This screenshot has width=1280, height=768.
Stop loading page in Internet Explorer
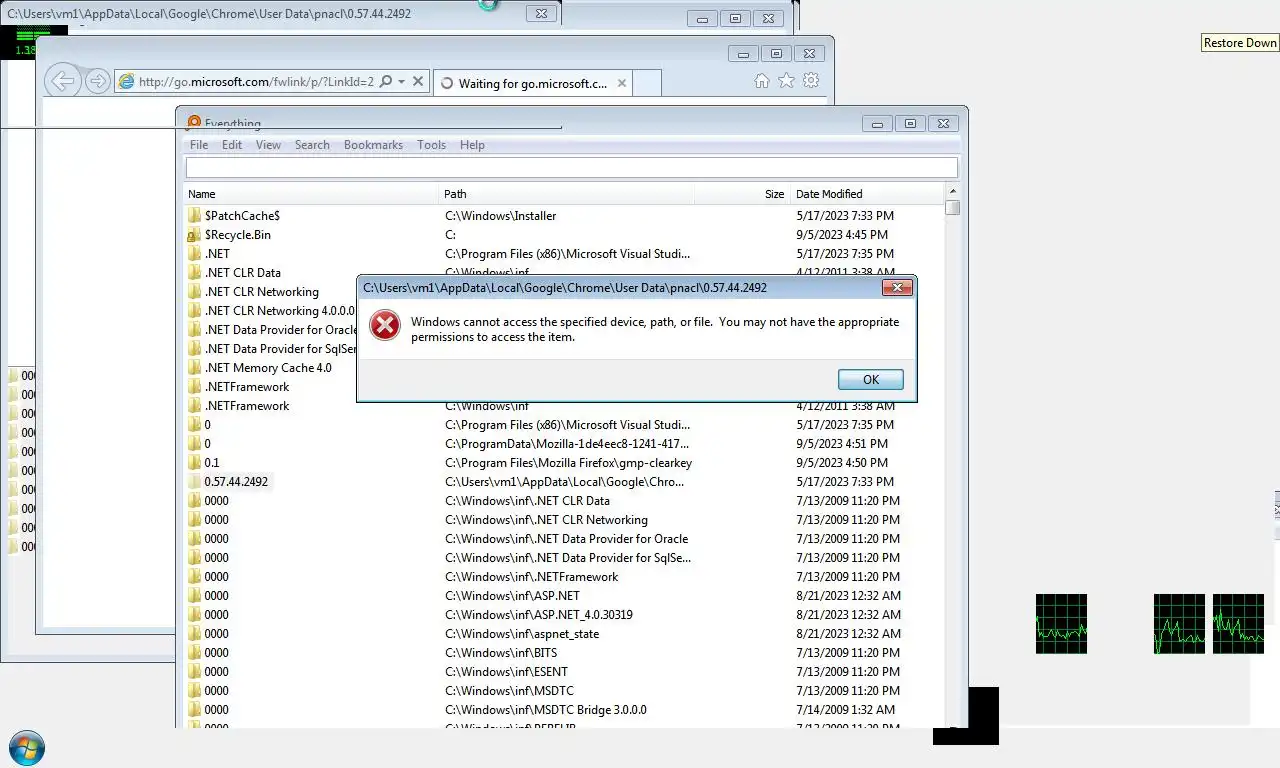[x=418, y=82]
